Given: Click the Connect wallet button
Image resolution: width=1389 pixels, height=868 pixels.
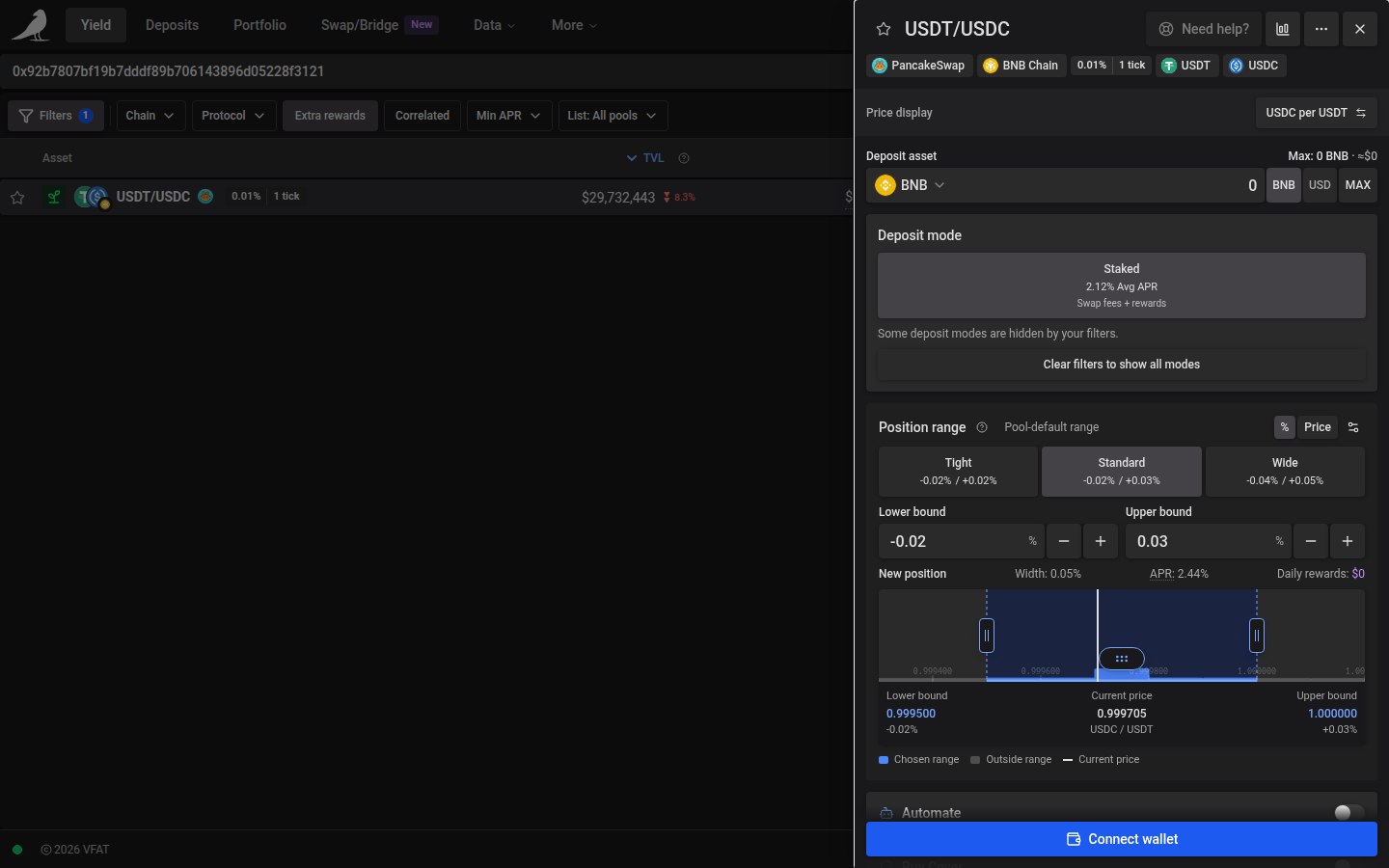Looking at the screenshot, I should [1122, 839].
